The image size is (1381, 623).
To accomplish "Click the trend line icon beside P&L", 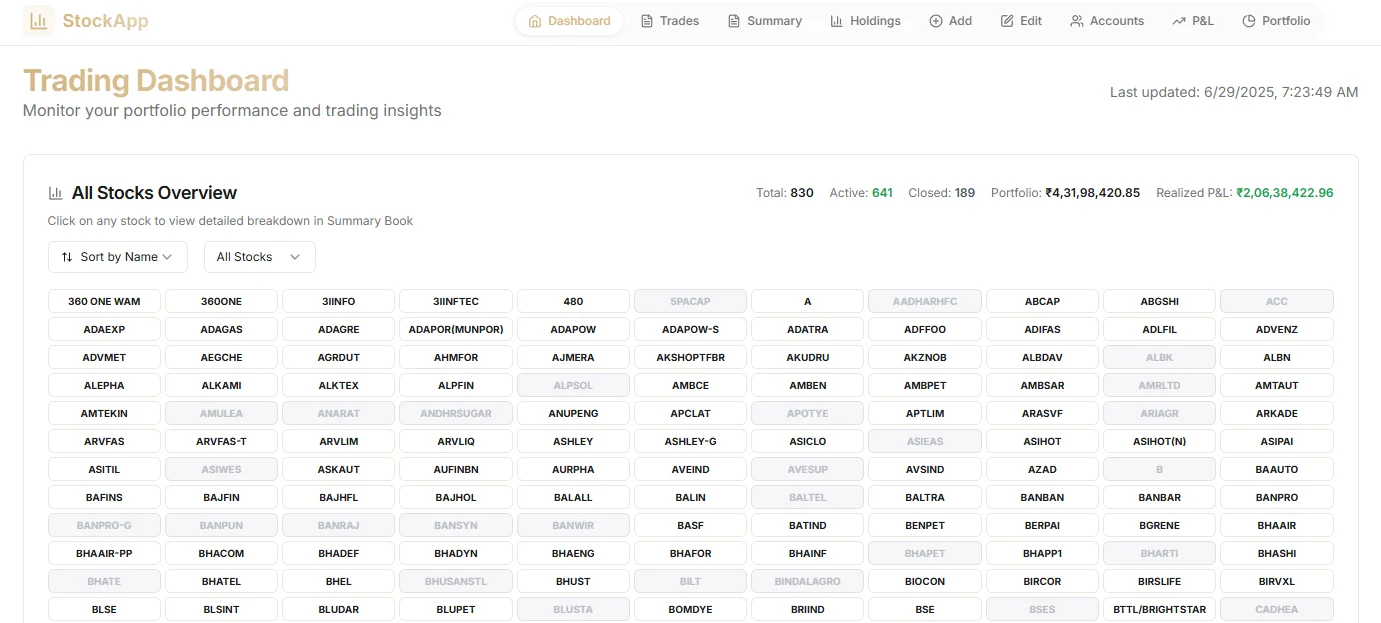I will 1179,21.
